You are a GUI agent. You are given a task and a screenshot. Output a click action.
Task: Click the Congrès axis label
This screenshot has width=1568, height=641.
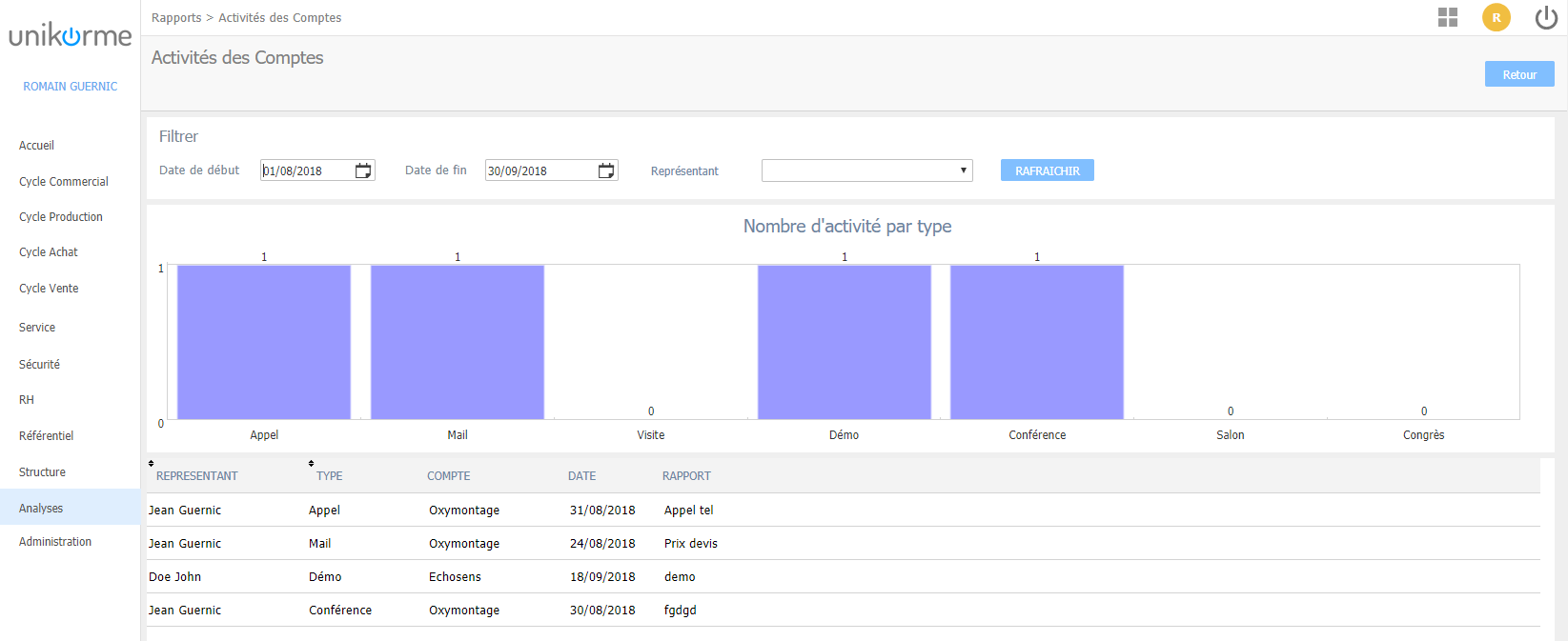1424,435
